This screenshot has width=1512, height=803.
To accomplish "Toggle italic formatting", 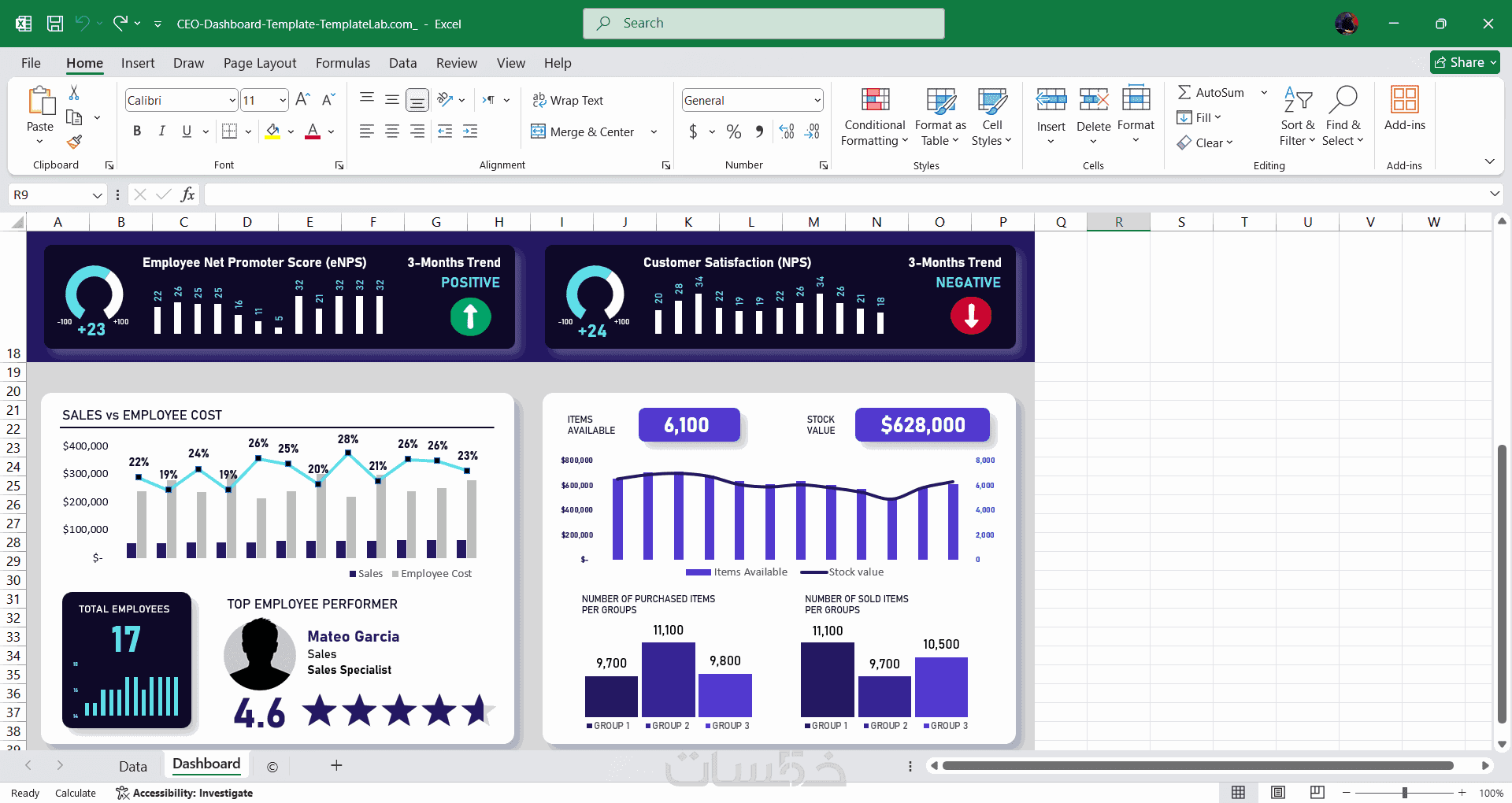I will click(x=161, y=131).
